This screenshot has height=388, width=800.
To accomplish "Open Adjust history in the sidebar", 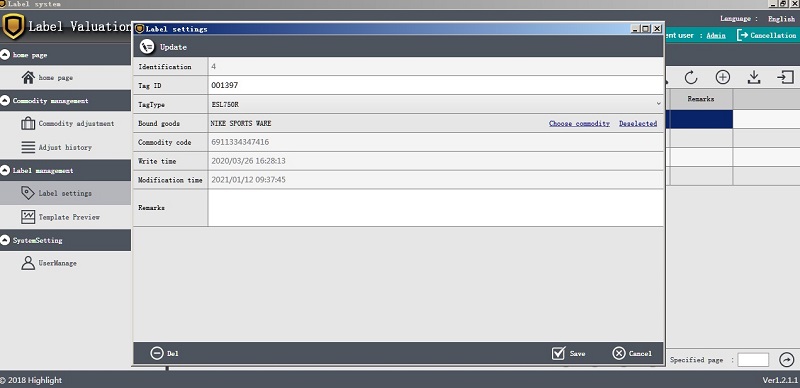I will point(65,147).
